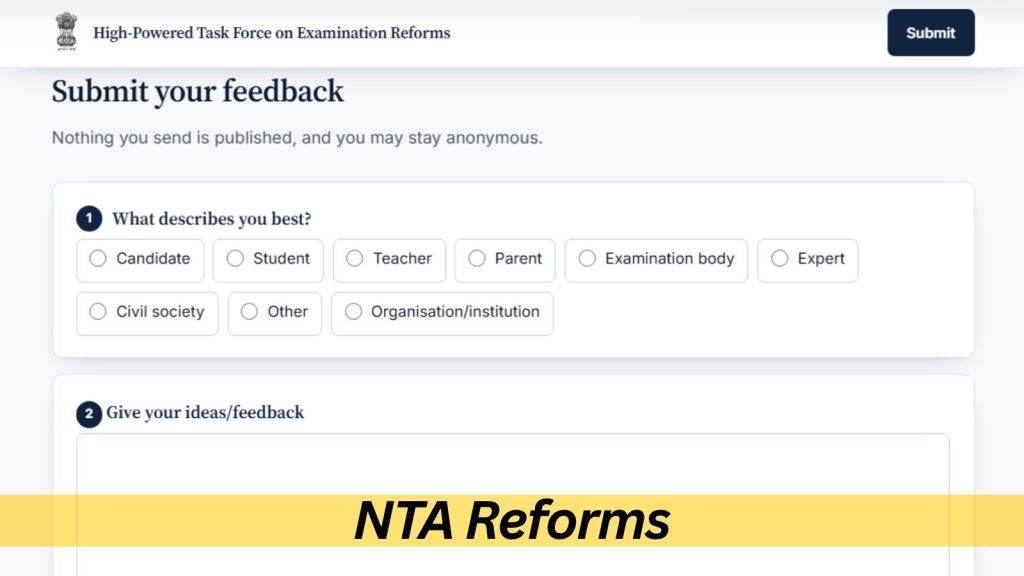Click the number 2 question badge
Viewport: 1024px width, 576px height.
pyautogui.click(x=89, y=414)
